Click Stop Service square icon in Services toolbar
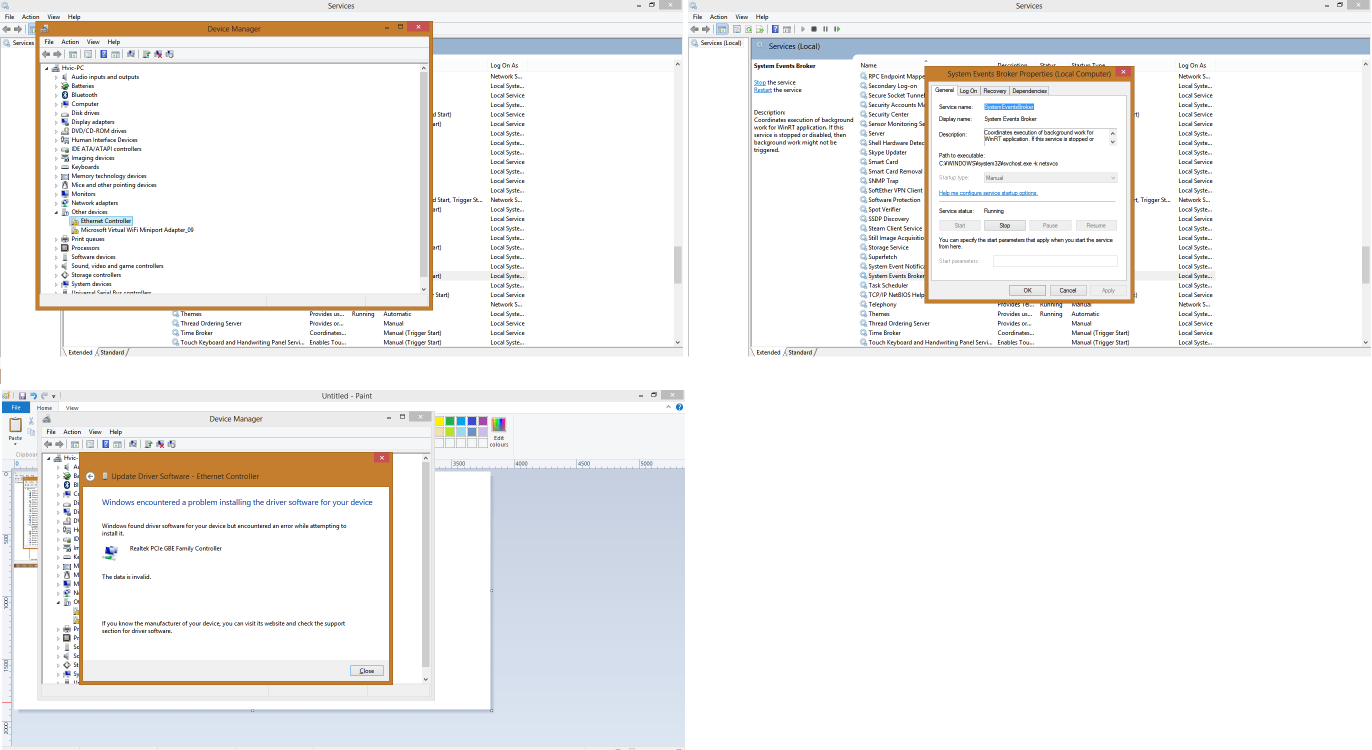The height and width of the screenshot is (750, 1372). [x=814, y=29]
